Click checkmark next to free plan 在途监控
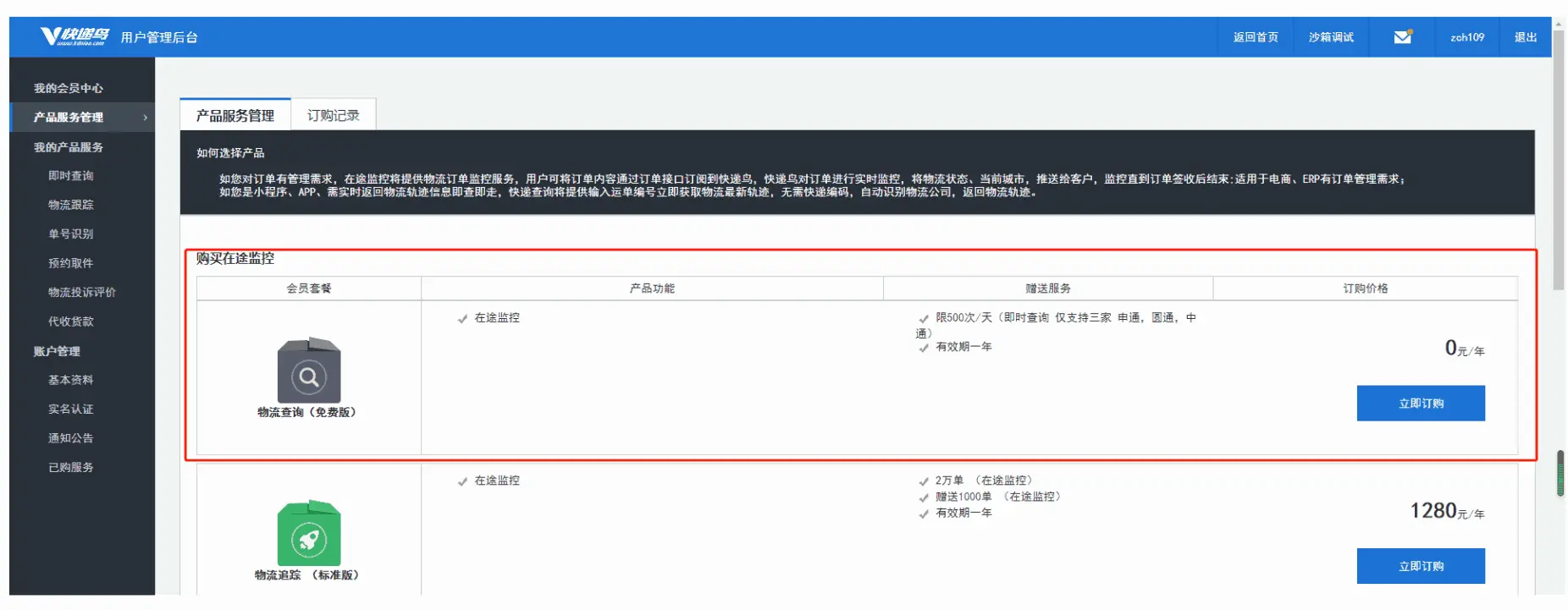This screenshot has height=610, width=1568. point(462,319)
